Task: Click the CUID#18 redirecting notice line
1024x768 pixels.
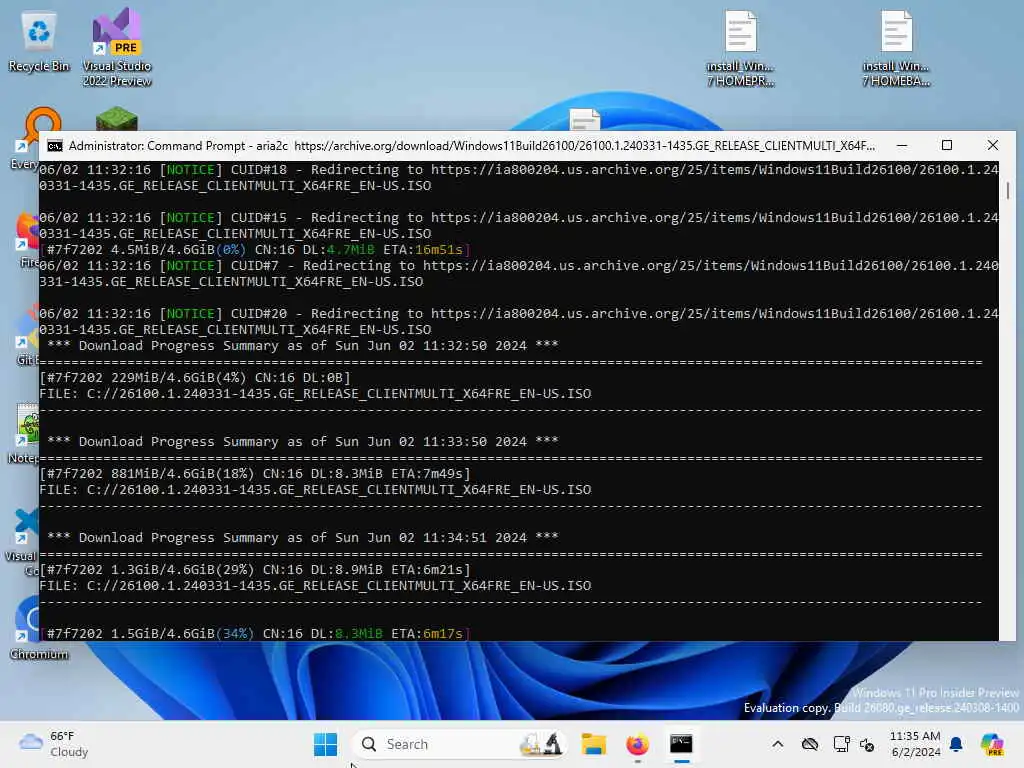Action: click(519, 178)
